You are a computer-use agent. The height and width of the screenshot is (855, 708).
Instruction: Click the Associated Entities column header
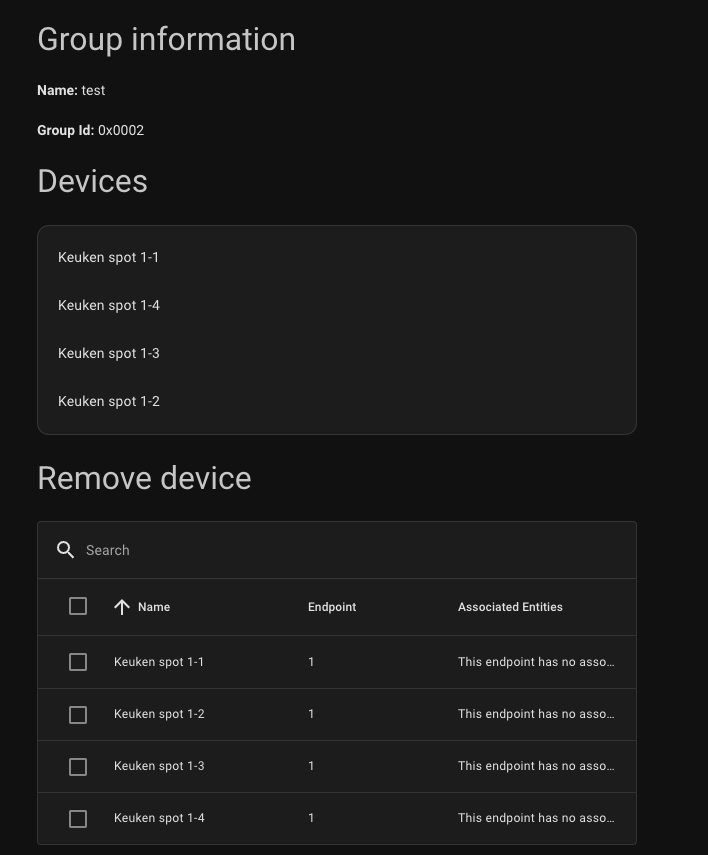[x=510, y=607]
